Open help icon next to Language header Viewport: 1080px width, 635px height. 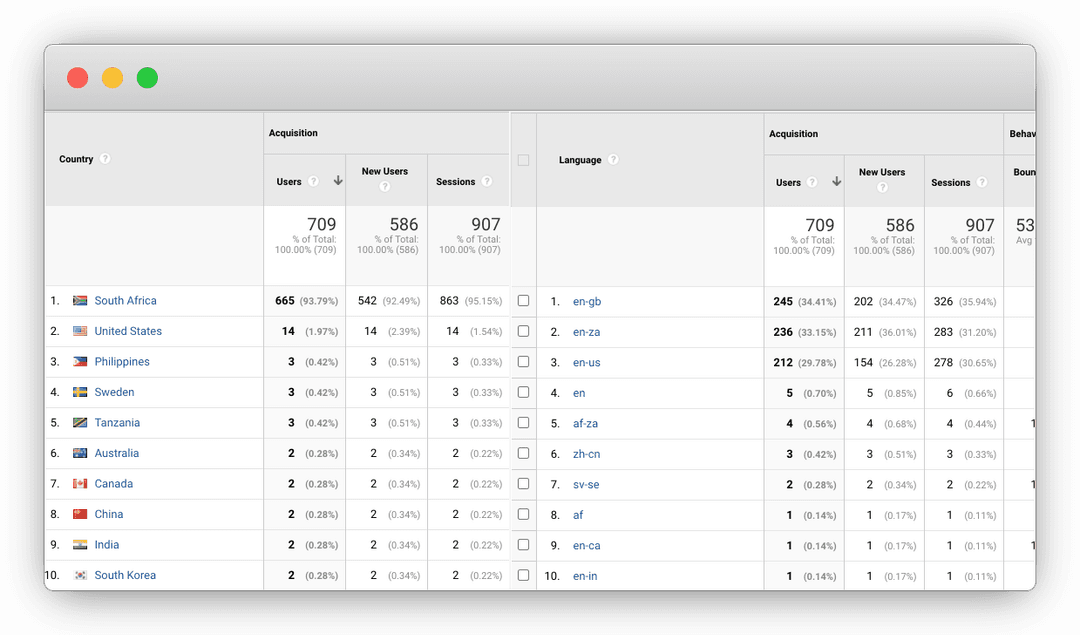point(613,159)
